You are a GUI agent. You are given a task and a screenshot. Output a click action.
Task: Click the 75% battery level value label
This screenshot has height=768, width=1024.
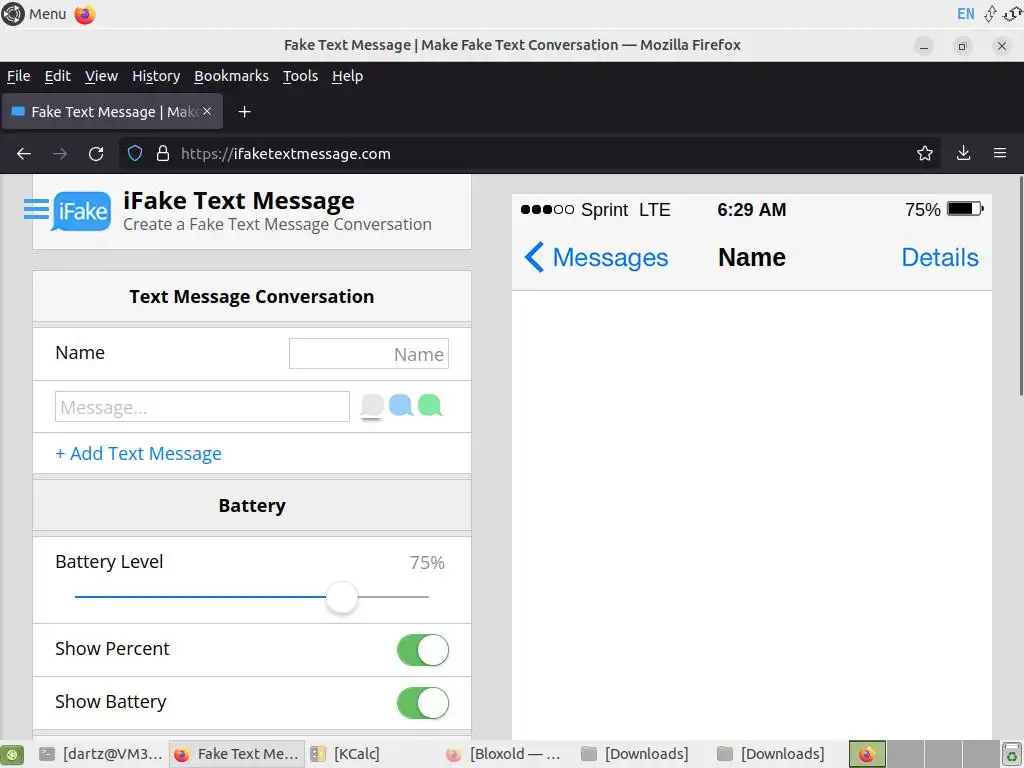(426, 562)
